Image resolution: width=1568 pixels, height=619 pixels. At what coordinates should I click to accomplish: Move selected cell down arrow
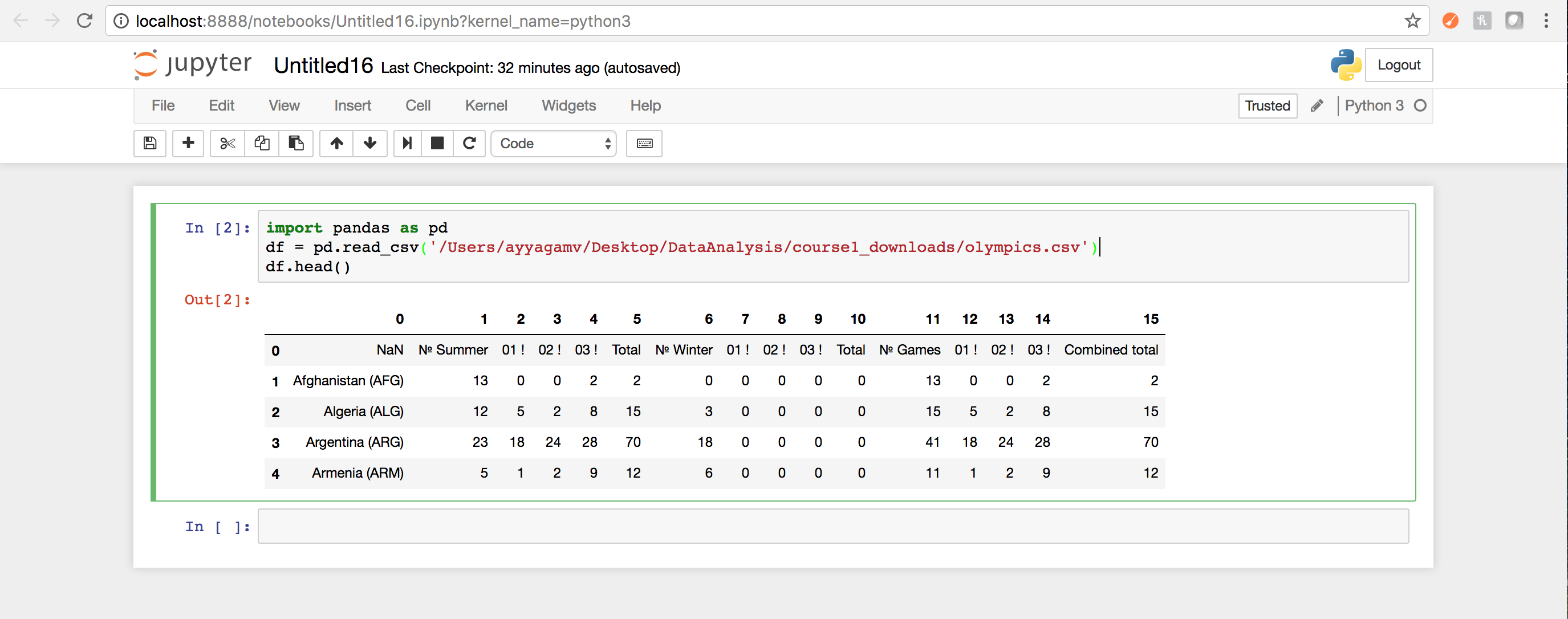[x=369, y=144]
